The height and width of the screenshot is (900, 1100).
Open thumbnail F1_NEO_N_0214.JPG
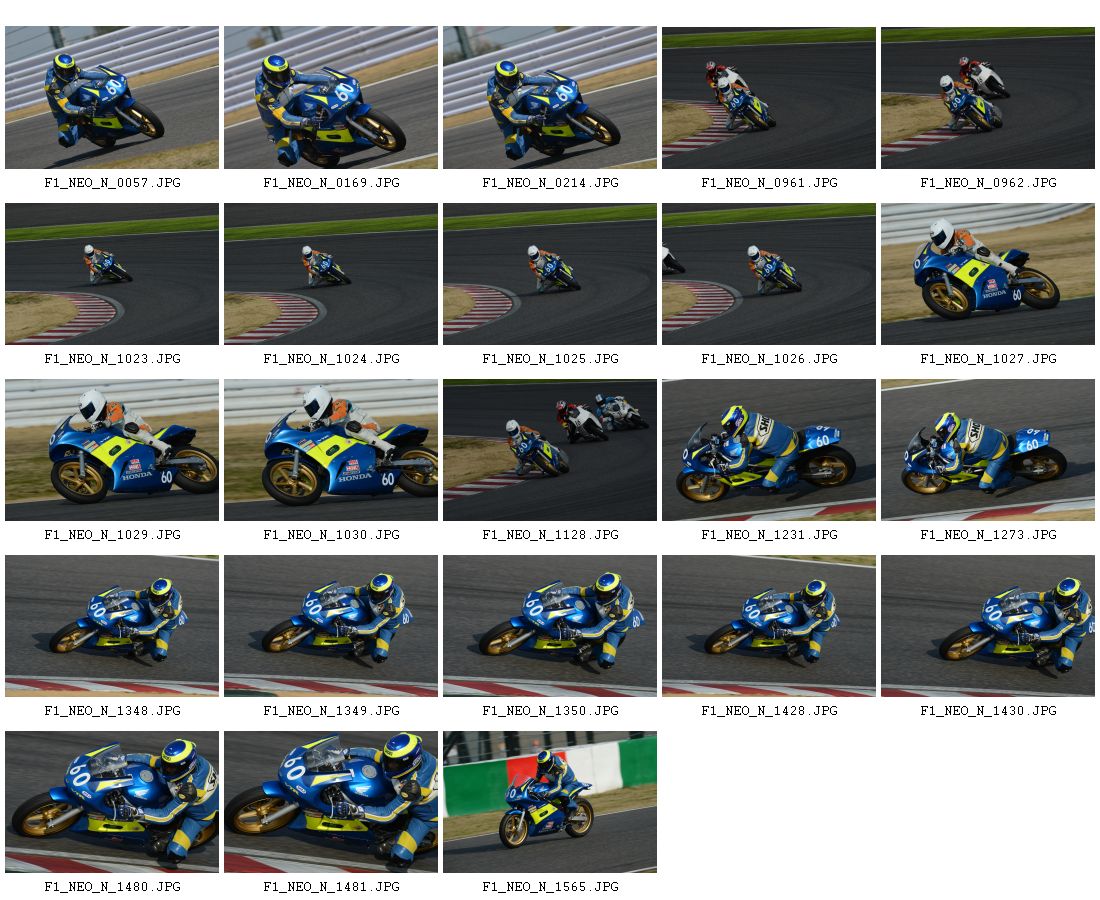coord(550,98)
